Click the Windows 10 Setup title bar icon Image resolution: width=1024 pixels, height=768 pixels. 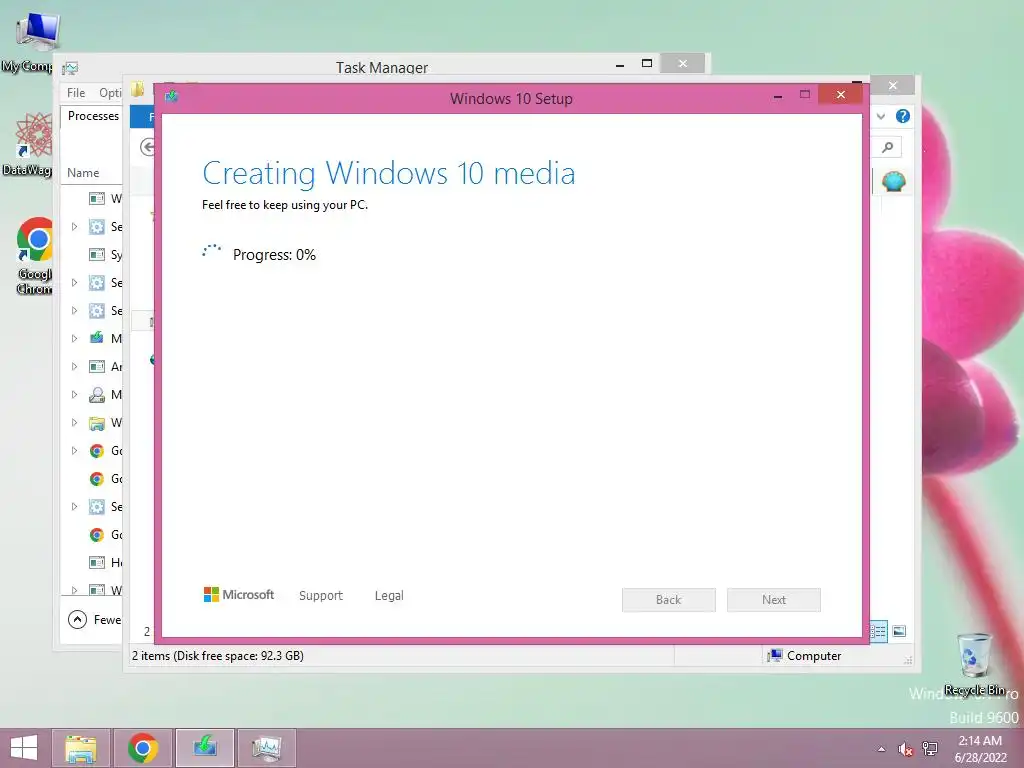[x=171, y=97]
